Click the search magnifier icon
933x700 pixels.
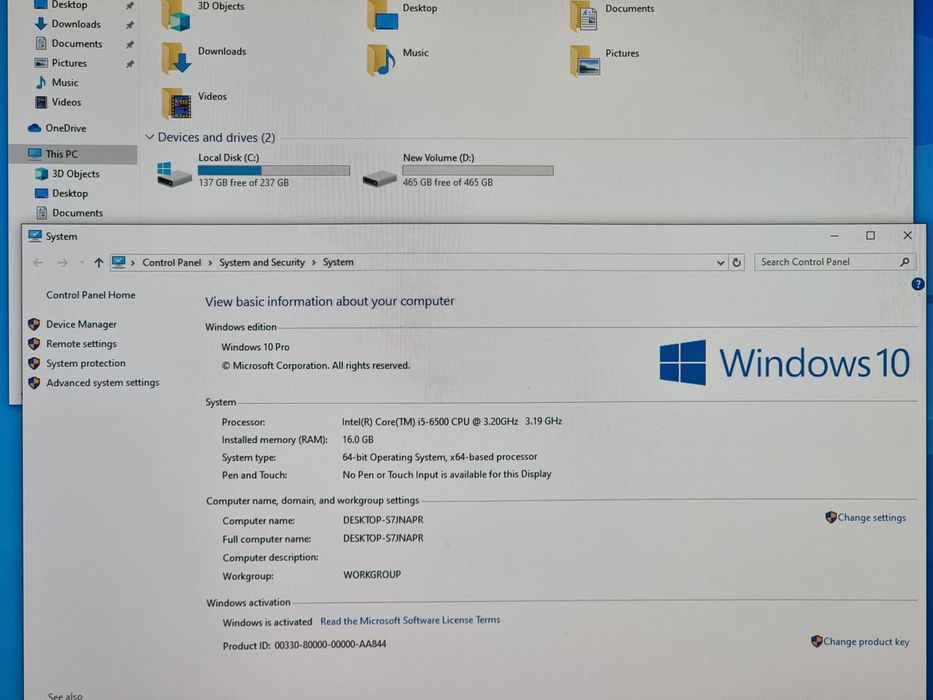pos(904,261)
